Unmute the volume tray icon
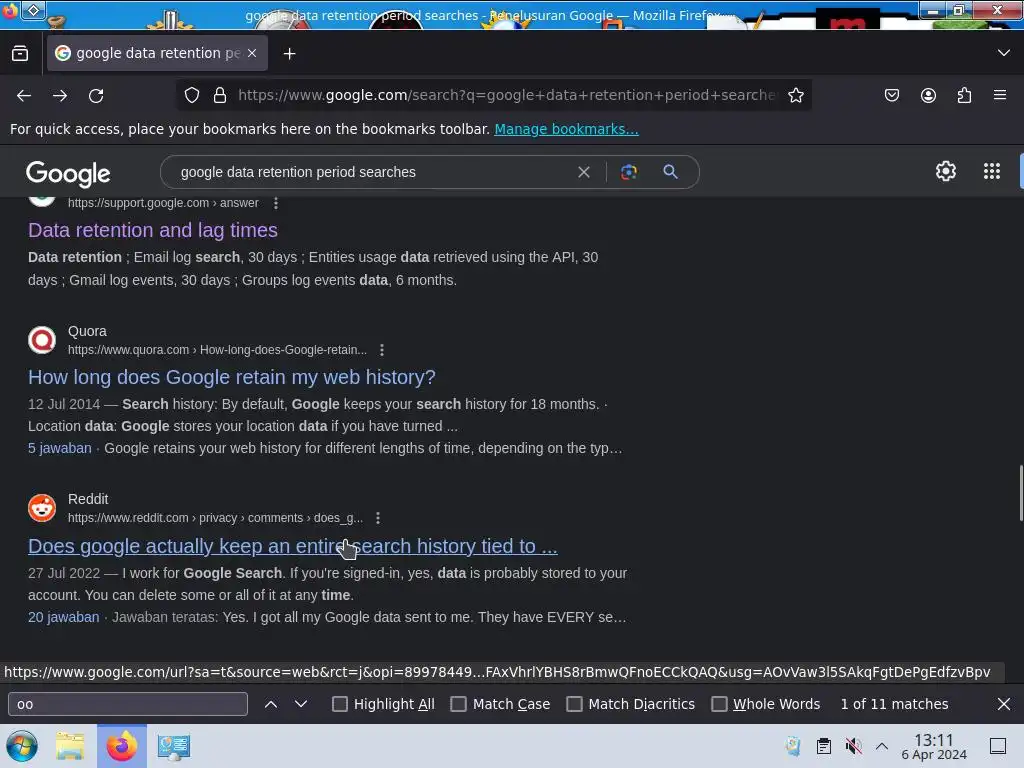This screenshot has width=1024, height=768. pos(853,746)
